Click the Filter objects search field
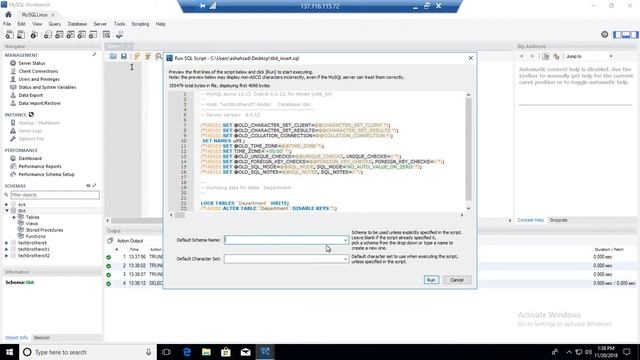 pos(55,195)
